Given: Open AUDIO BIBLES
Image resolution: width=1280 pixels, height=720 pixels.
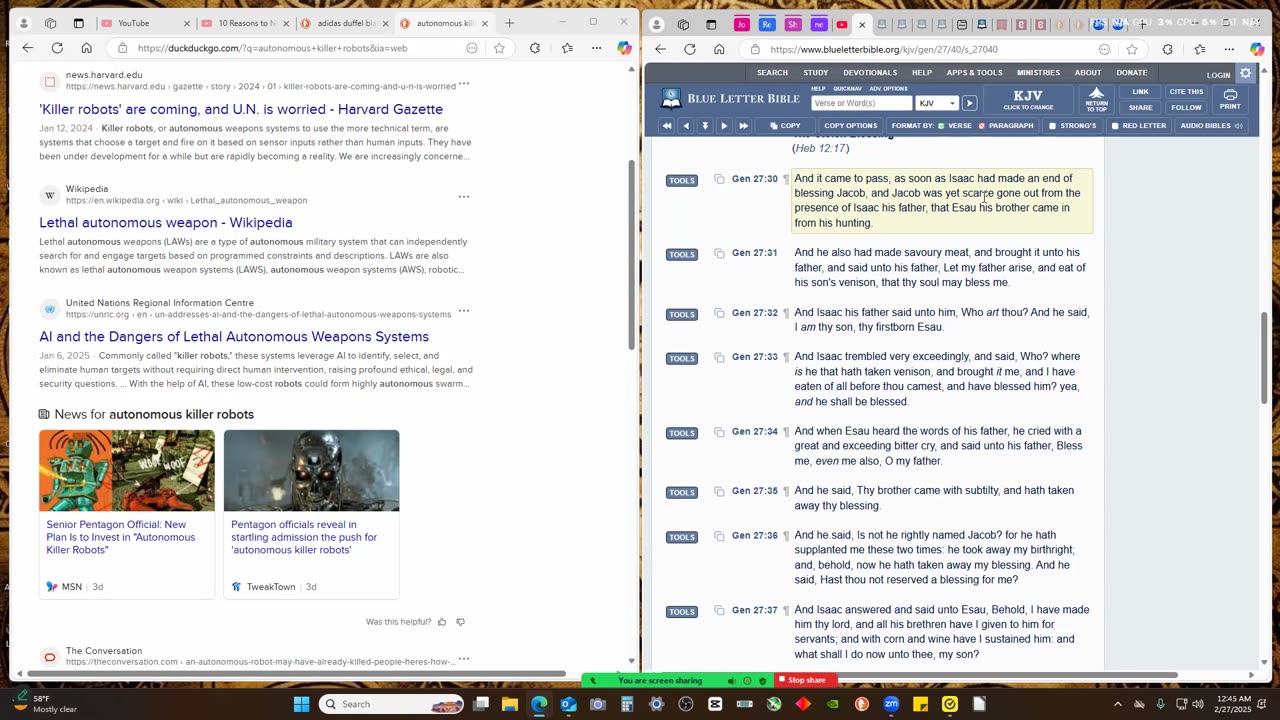Looking at the screenshot, I should (1211, 126).
